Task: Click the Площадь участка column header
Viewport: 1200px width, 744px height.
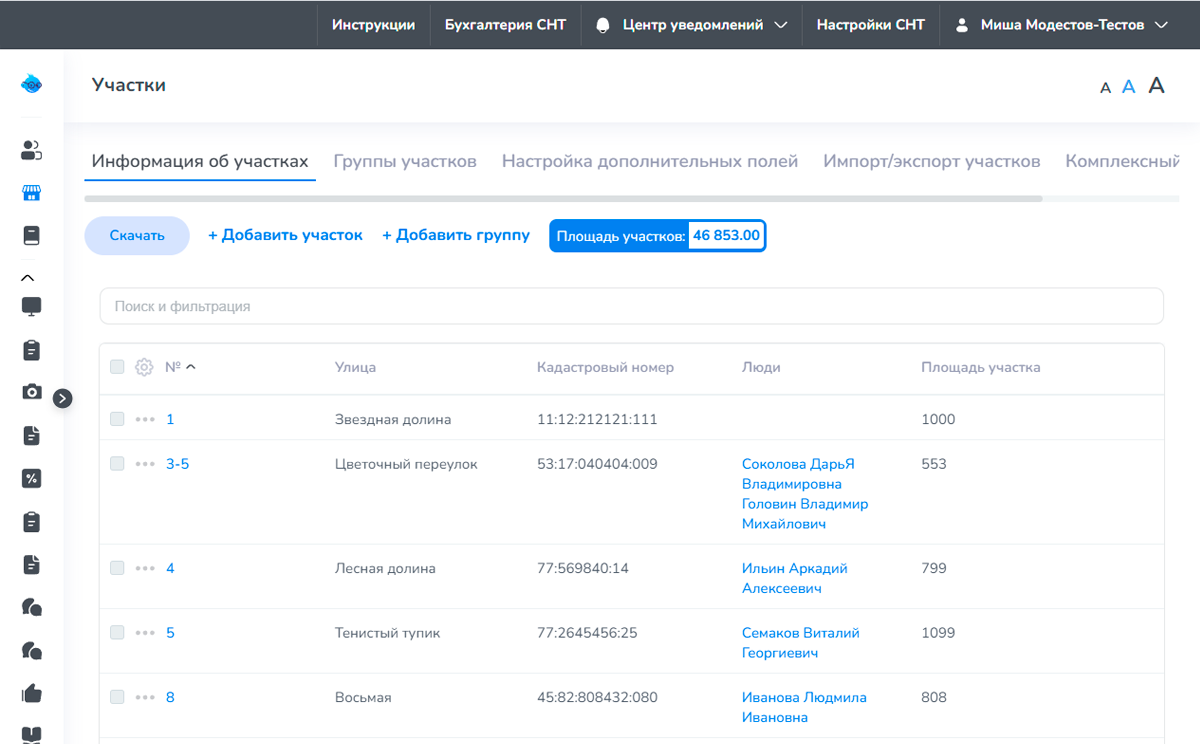Action: (x=981, y=367)
